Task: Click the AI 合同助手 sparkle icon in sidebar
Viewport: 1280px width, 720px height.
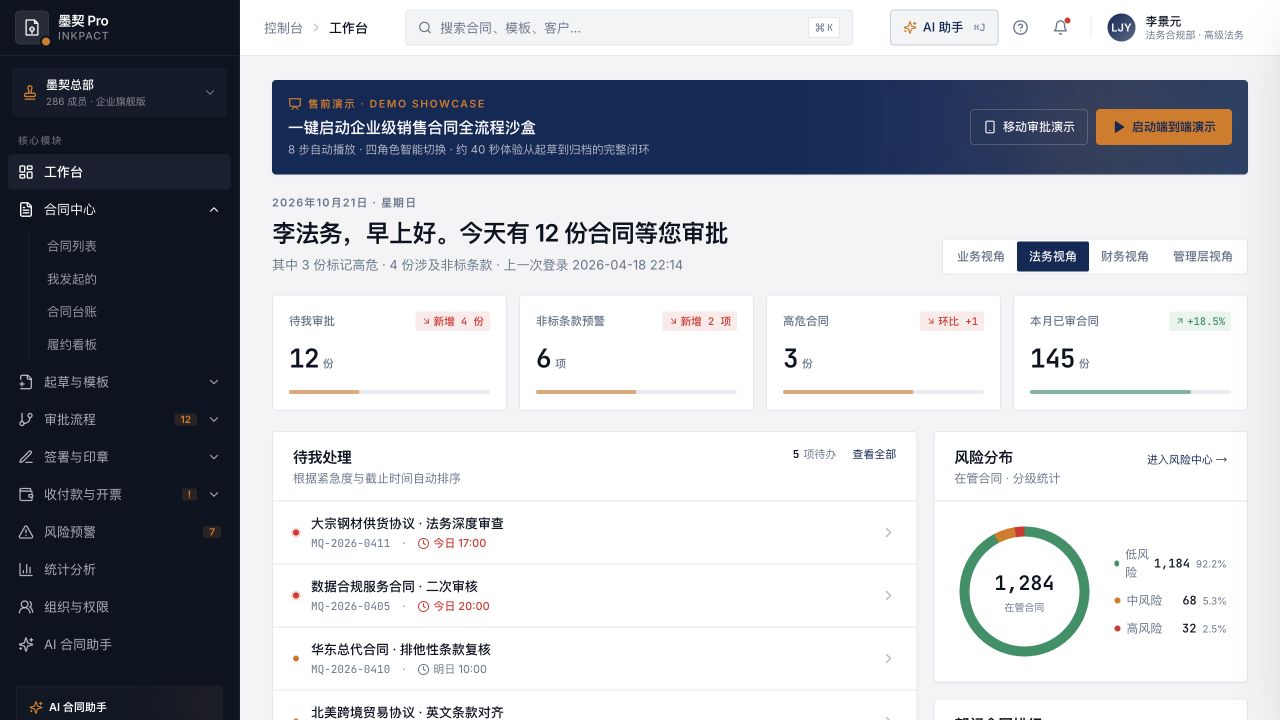Action: click(x=26, y=645)
